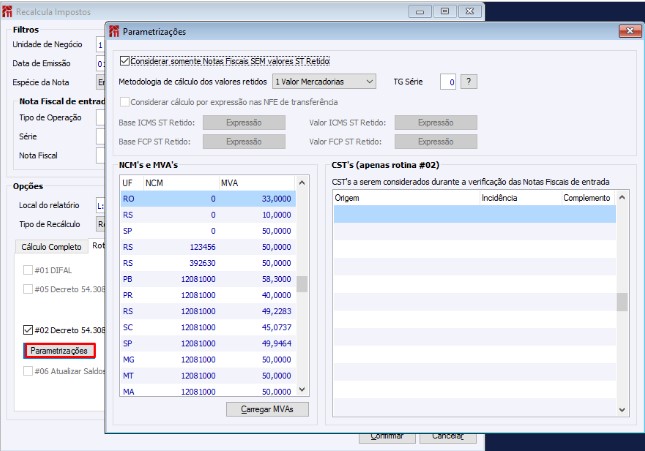645x451 pixels.
Task: Click Unidade de Negócio field in Recalcula Impostos
Action: pyautogui.click(x=100, y=44)
